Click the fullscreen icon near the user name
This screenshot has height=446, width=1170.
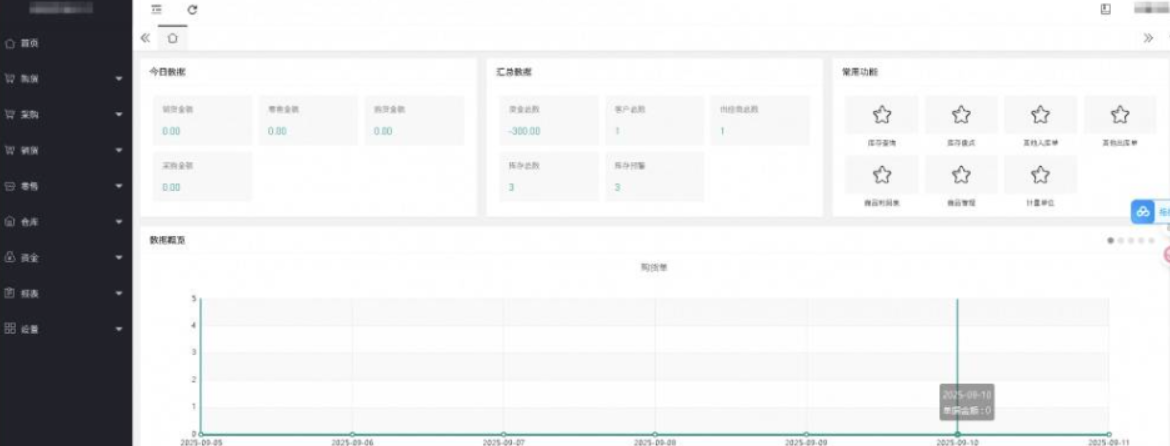(x=1106, y=10)
